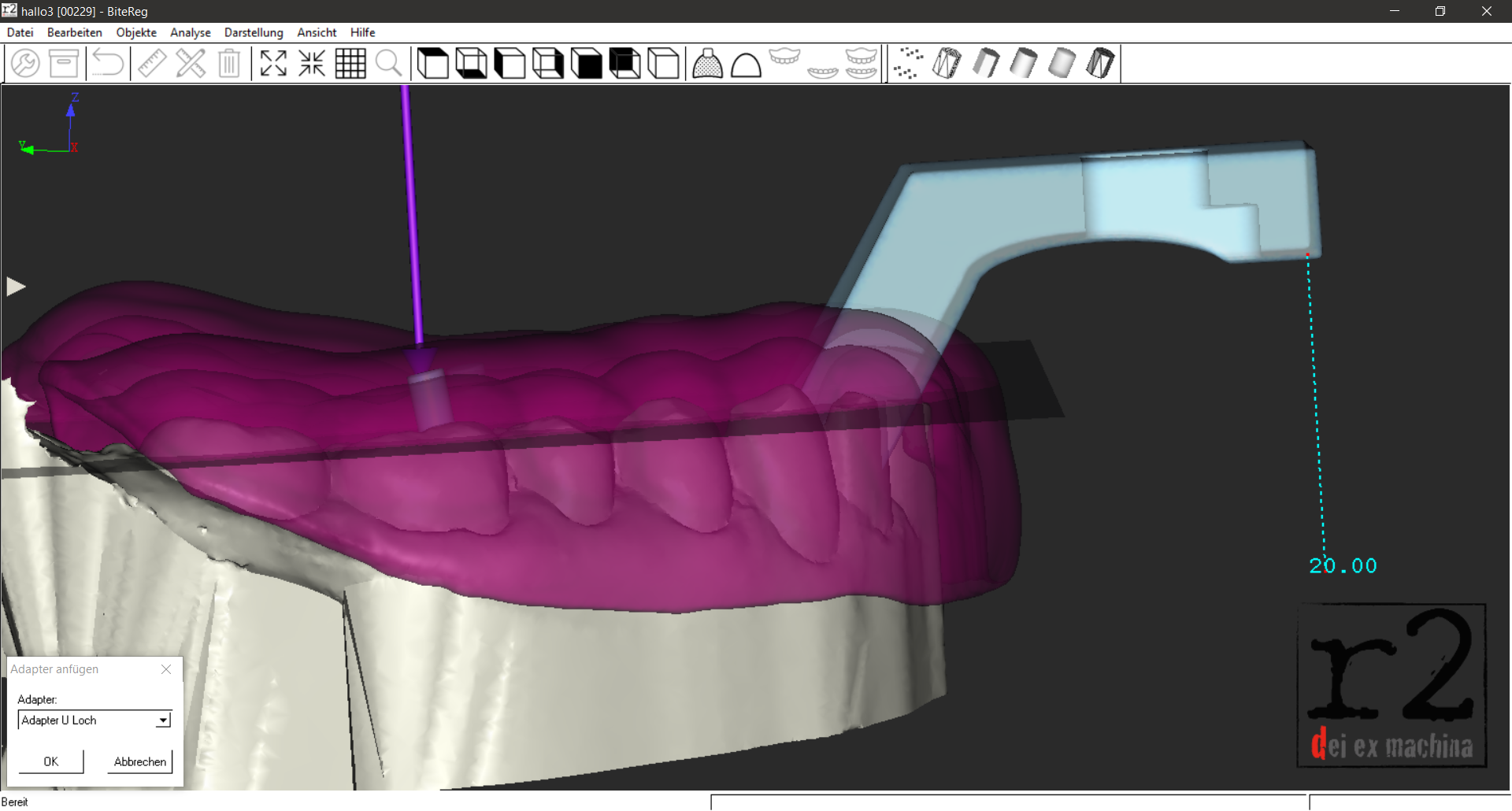Viewport: 1512px width, 811px height.
Task: Click the lower jaw teeth icon
Action: tap(823, 71)
